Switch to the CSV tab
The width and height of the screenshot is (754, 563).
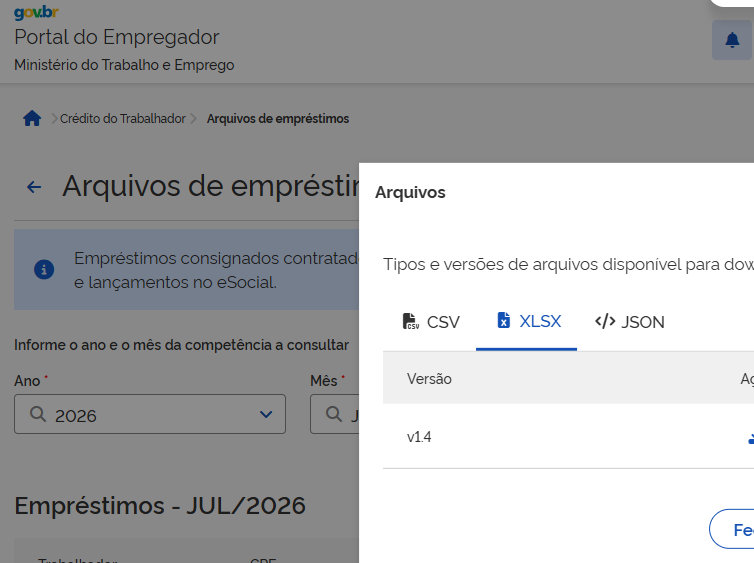pos(430,322)
